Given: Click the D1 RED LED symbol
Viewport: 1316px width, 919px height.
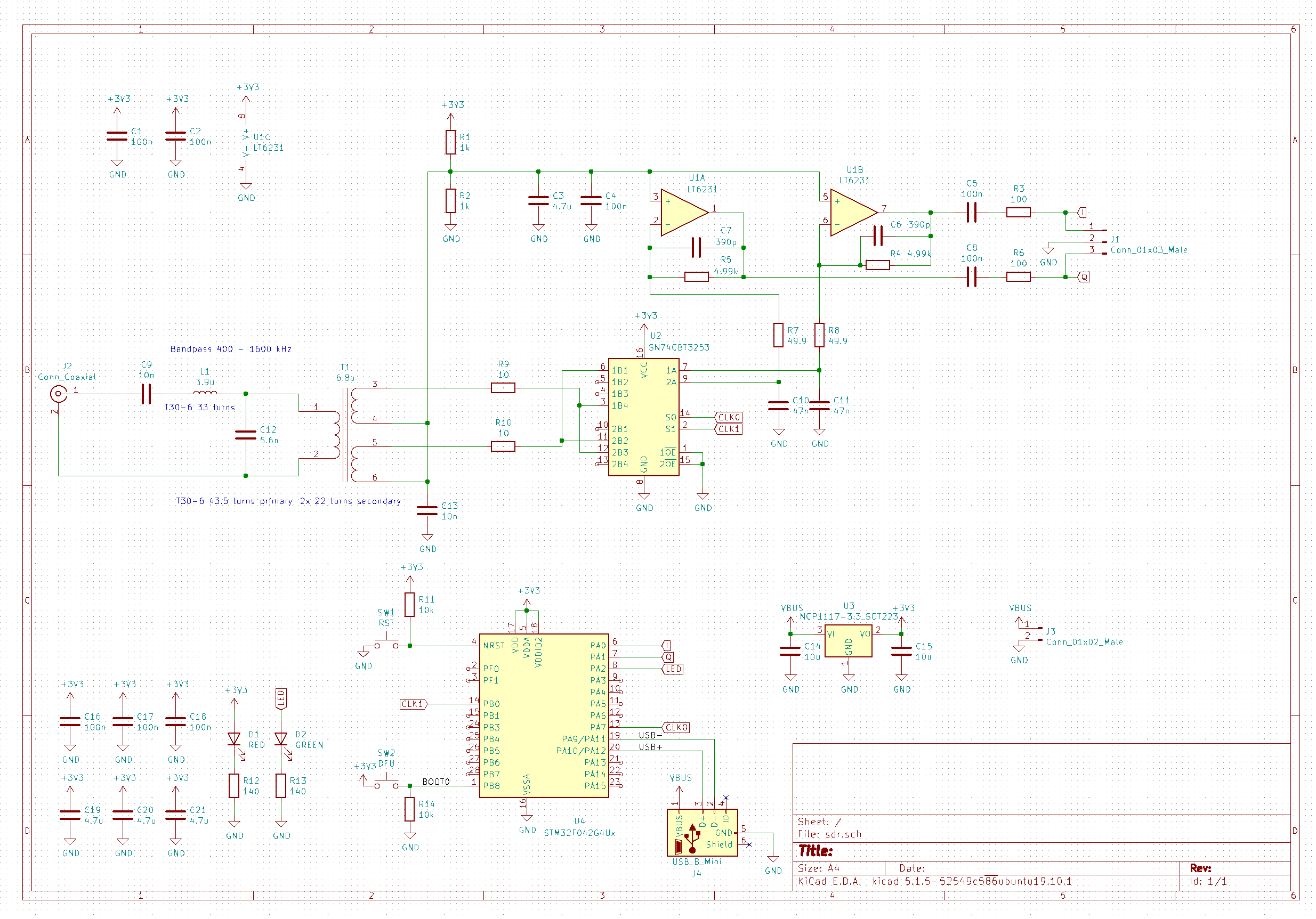Looking at the screenshot, I should [234, 739].
